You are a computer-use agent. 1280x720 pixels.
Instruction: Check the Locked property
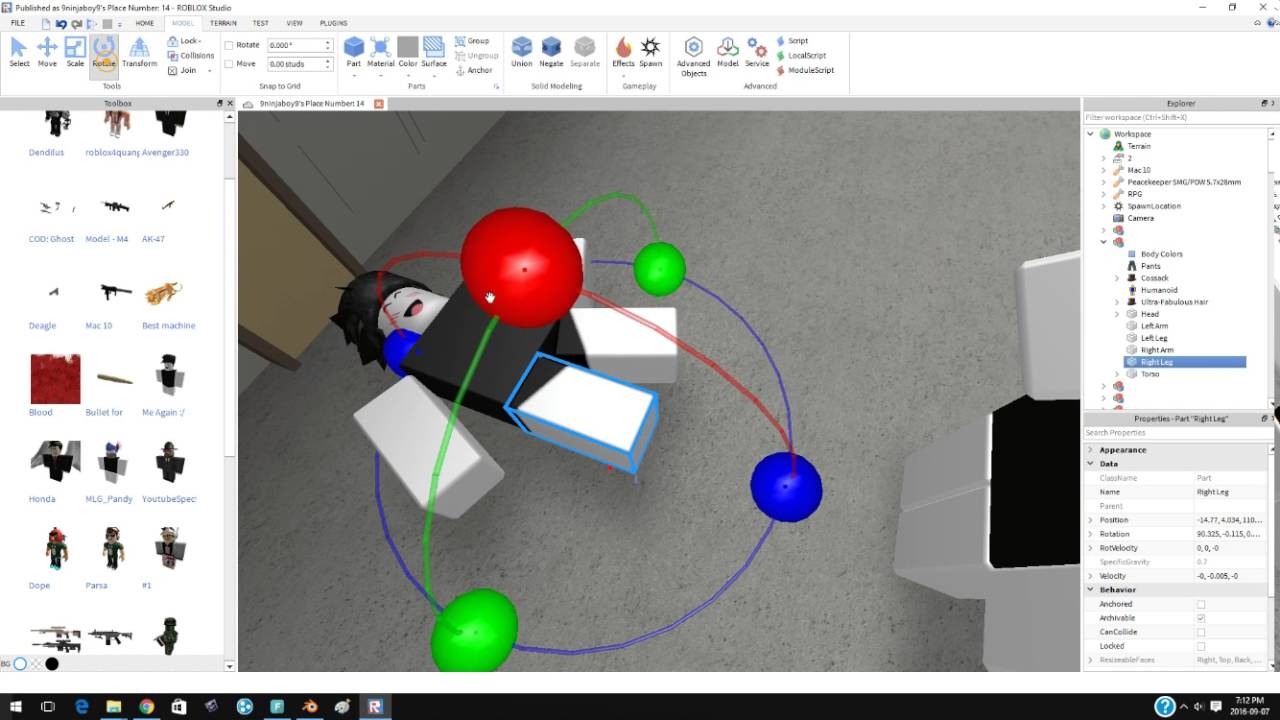1201,646
